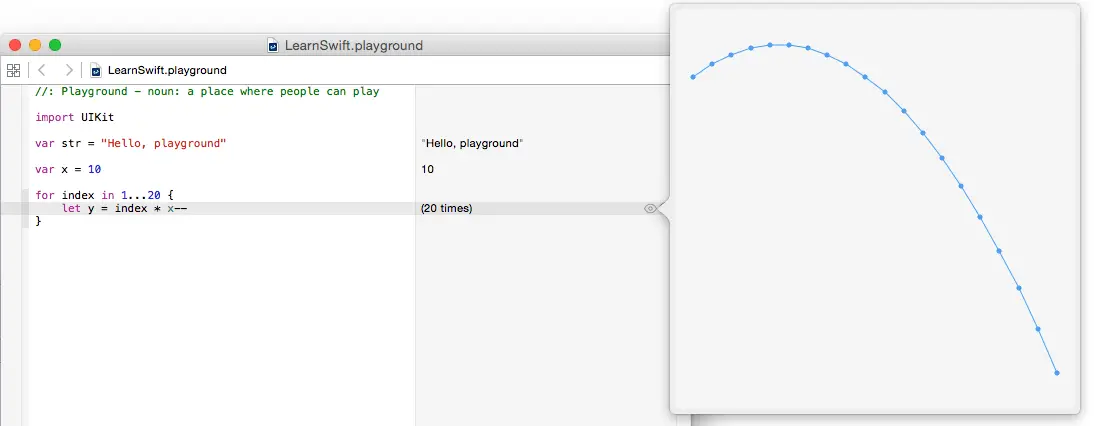Toggle Quick Look eye for the 20 times result
Image resolution: width=1094 pixels, height=426 pixels.
tap(650, 208)
